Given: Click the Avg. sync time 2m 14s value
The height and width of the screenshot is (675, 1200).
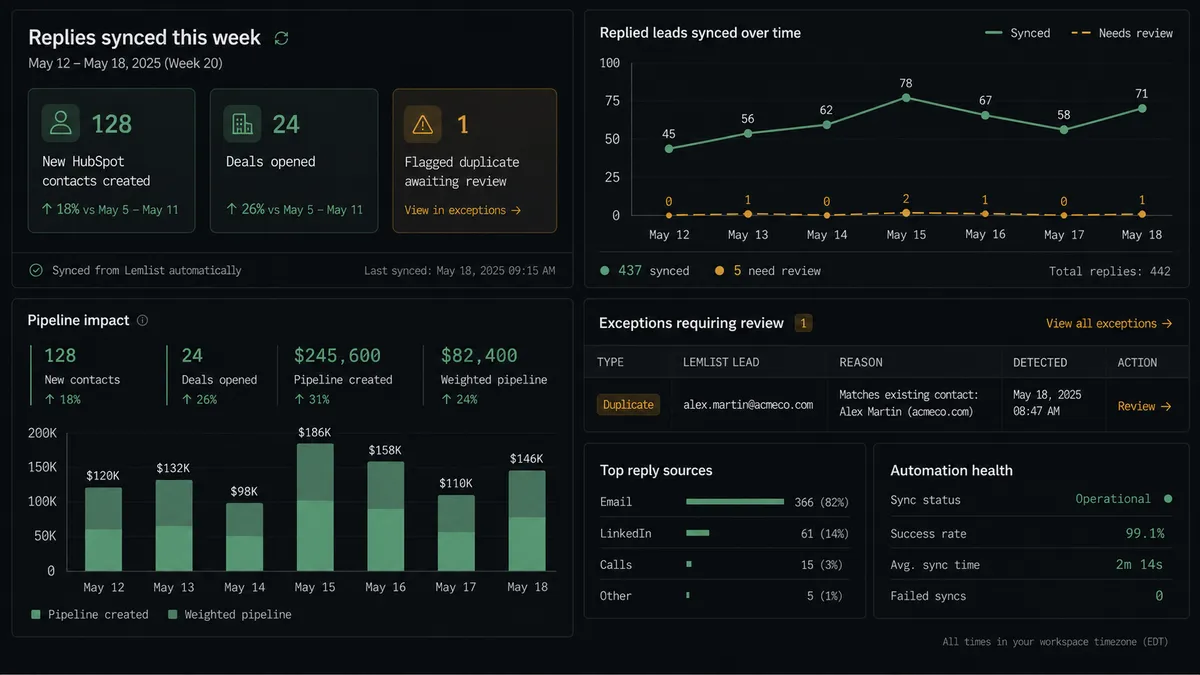Looking at the screenshot, I should click(x=1139, y=565).
